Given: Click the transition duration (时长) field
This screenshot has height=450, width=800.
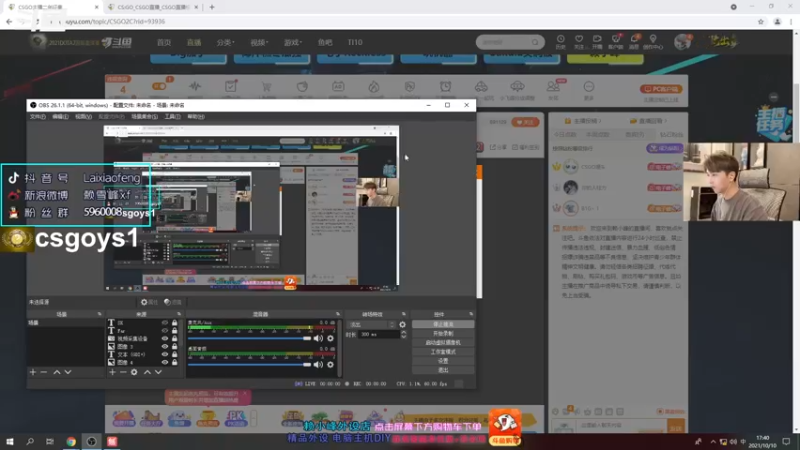Looking at the screenshot, I should tap(379, 335).
